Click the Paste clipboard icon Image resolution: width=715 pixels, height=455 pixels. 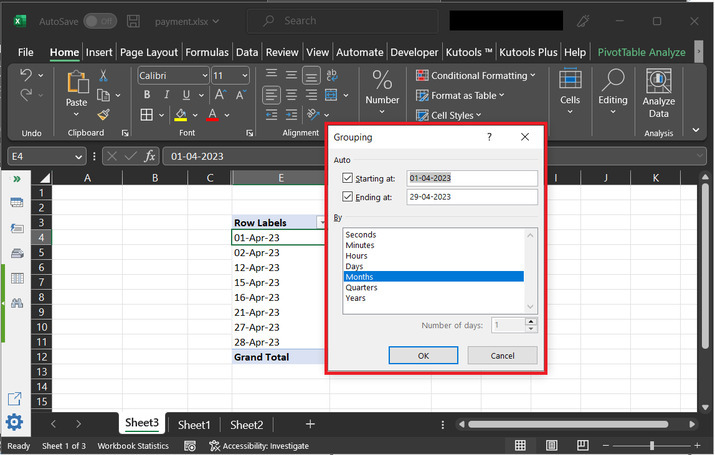coord(78,83)
